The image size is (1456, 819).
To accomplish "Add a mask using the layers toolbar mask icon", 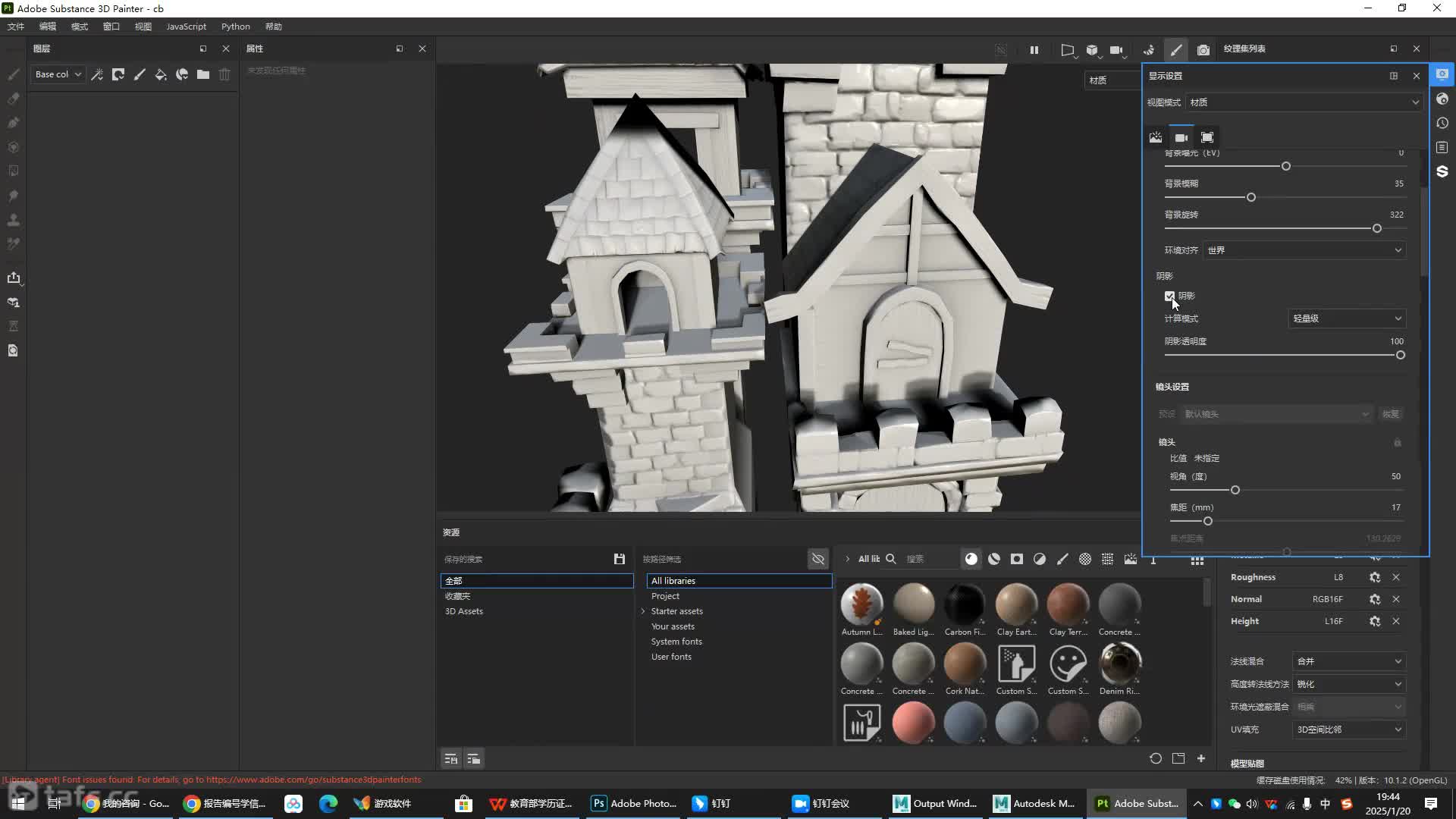I will (118, 74).
